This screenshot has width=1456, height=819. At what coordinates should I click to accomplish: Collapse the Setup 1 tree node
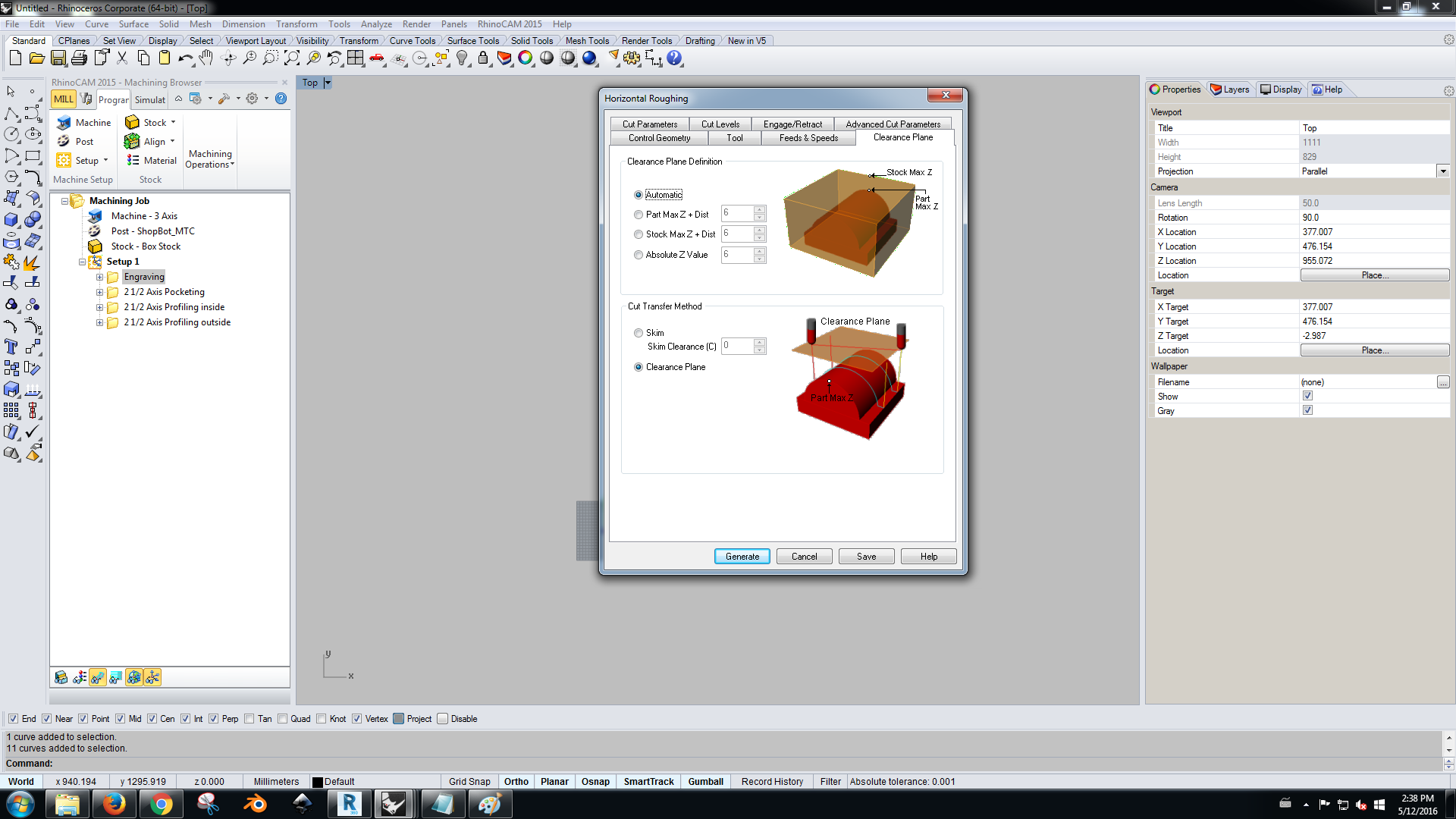(x=82, y=262)
